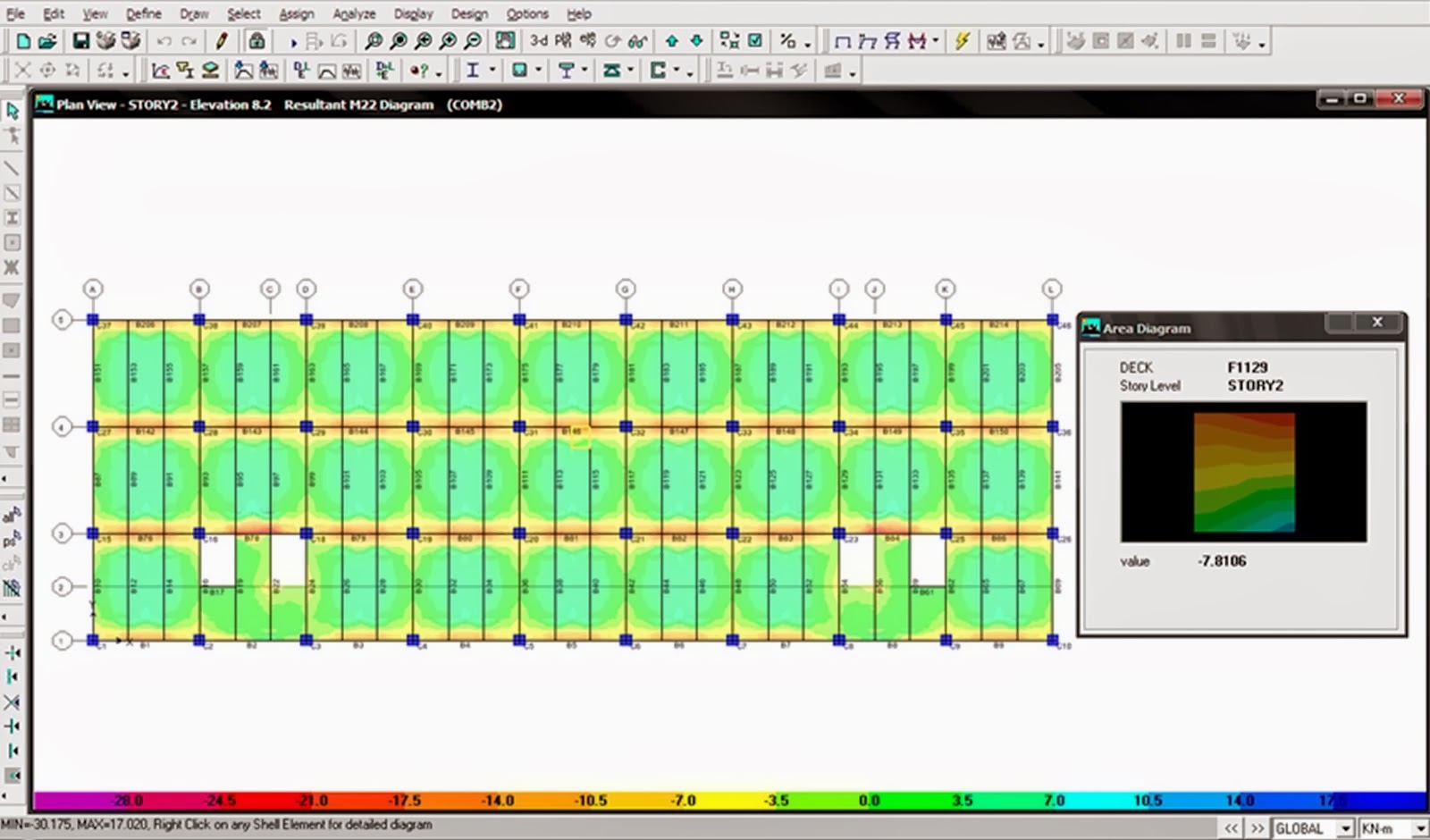Viewport: 1430px width, 840px height.
Task: Open the dropdown beside the composite beam design icon
Action: 585,71
